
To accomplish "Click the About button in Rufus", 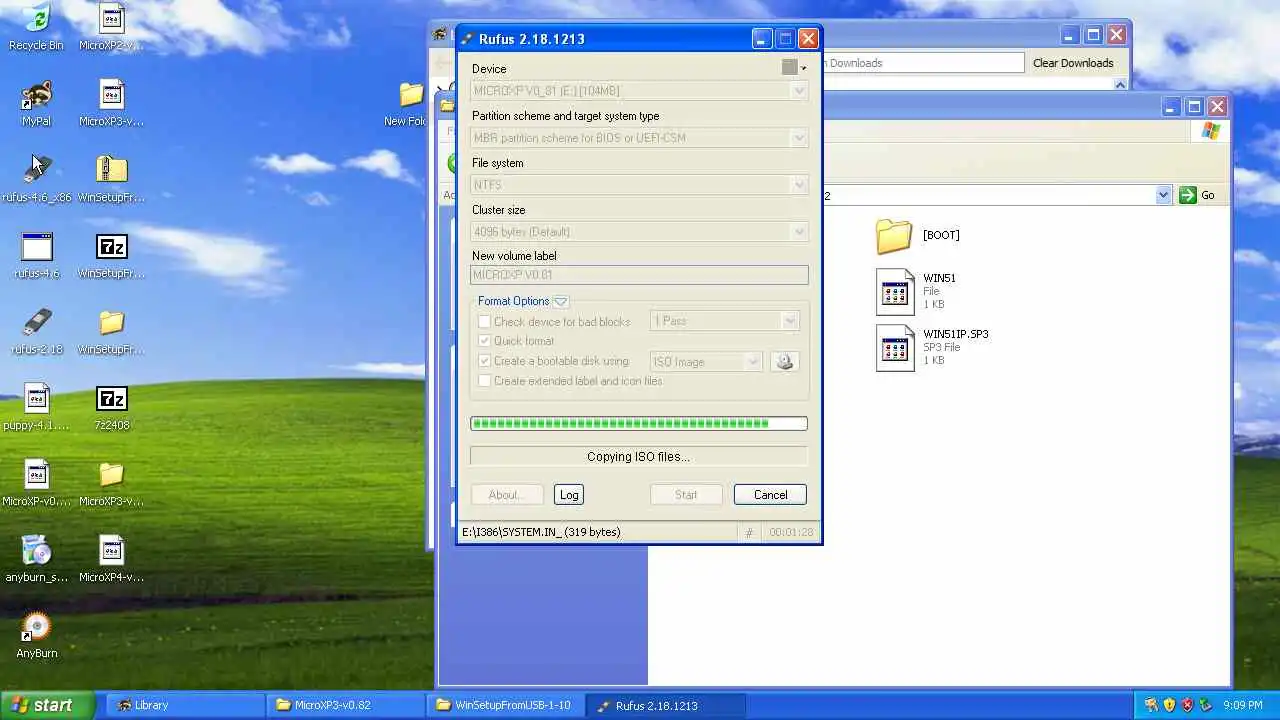I will click(x=507, y=495).
